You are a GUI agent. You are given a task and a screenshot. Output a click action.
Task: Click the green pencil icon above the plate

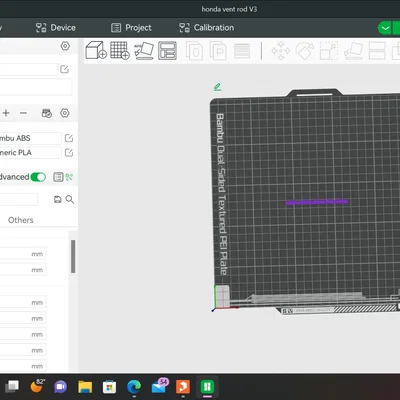[217, 87]
